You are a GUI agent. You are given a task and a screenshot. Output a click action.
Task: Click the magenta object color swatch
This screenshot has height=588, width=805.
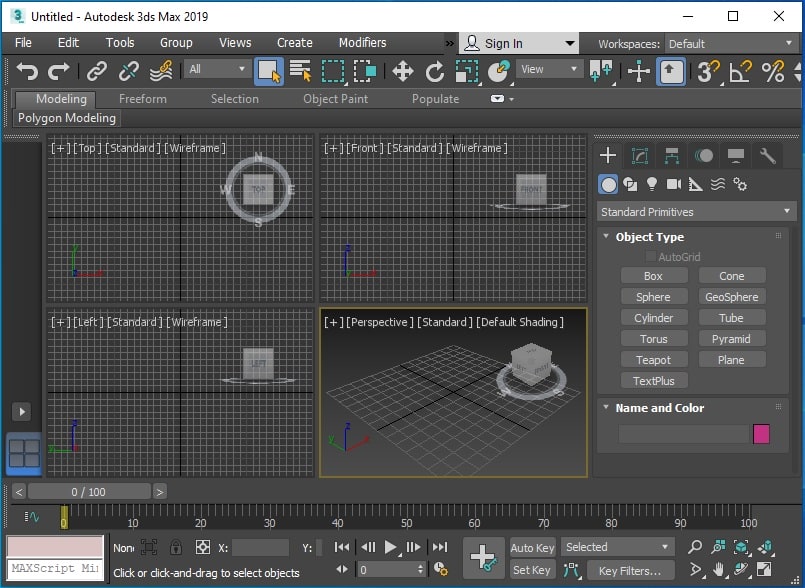pyautogui.click(x=761, y=434)
